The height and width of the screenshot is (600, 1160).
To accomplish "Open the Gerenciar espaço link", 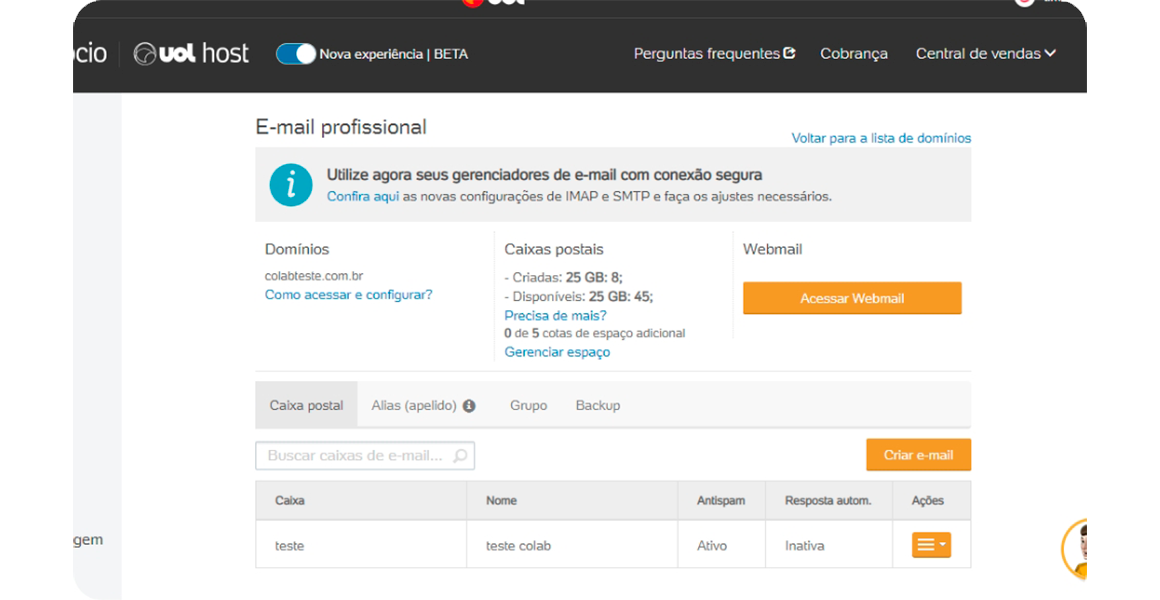I will [557, 352].
